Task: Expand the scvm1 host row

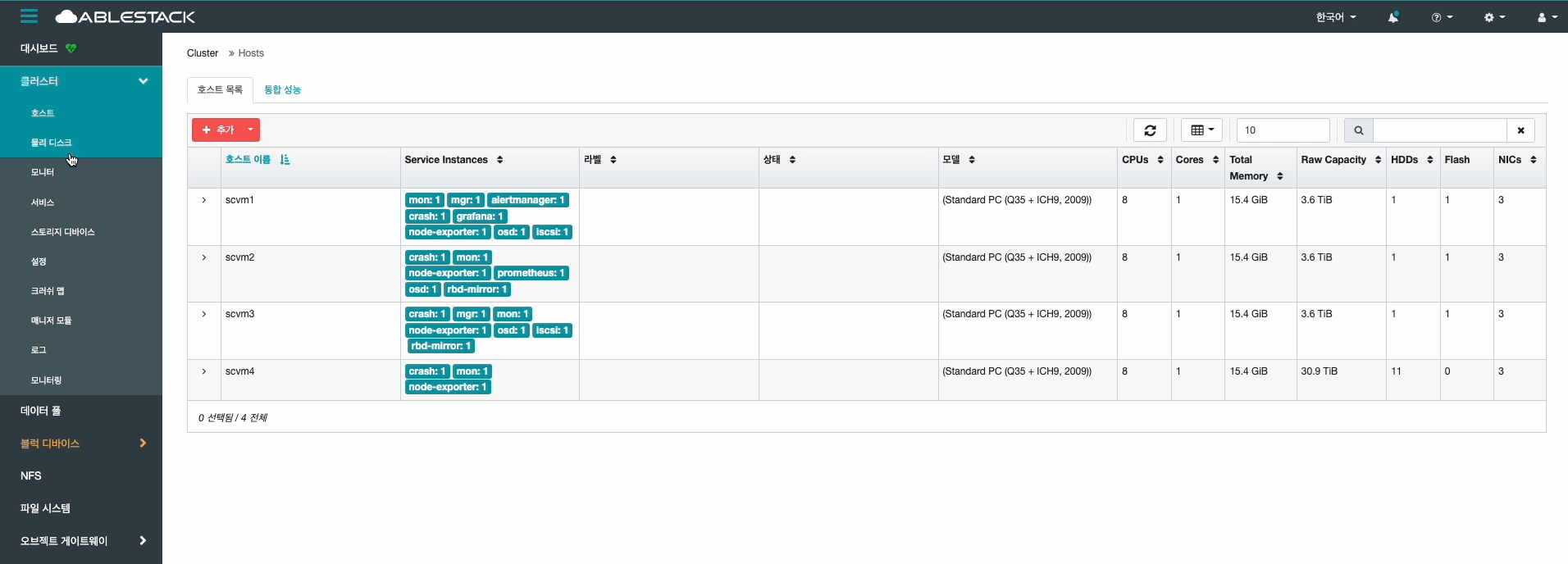Action: [x=204, y=200]
